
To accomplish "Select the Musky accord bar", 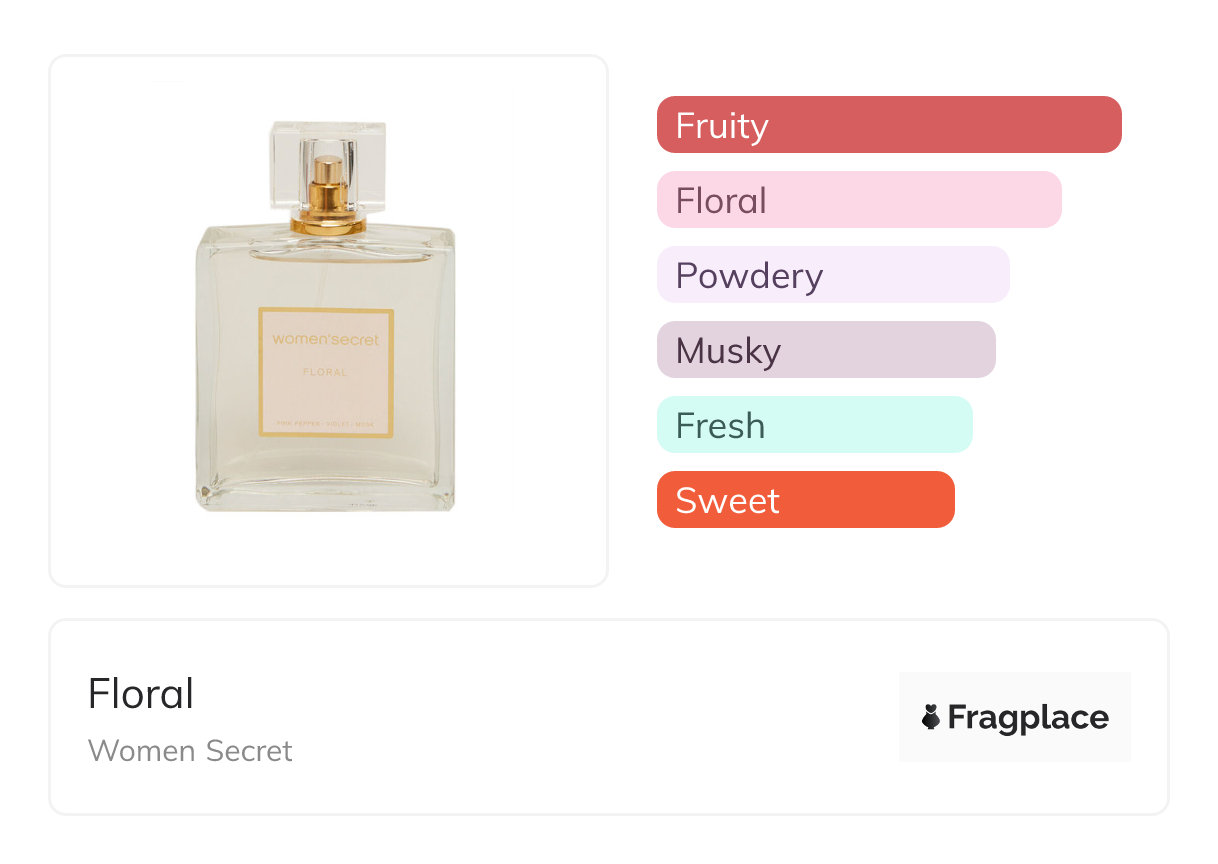I will tap(825, 350).
